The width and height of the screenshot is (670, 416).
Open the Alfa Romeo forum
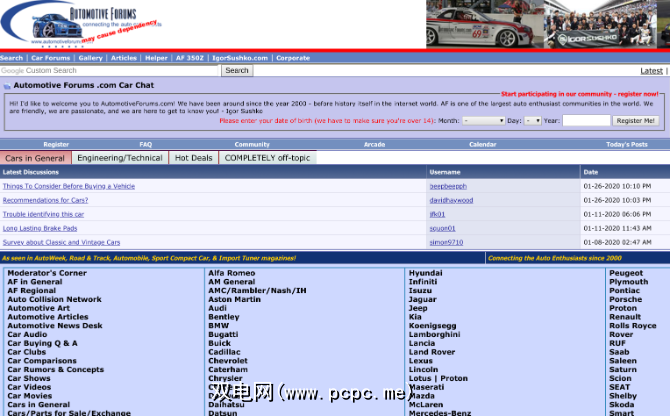tap(232, 273)
